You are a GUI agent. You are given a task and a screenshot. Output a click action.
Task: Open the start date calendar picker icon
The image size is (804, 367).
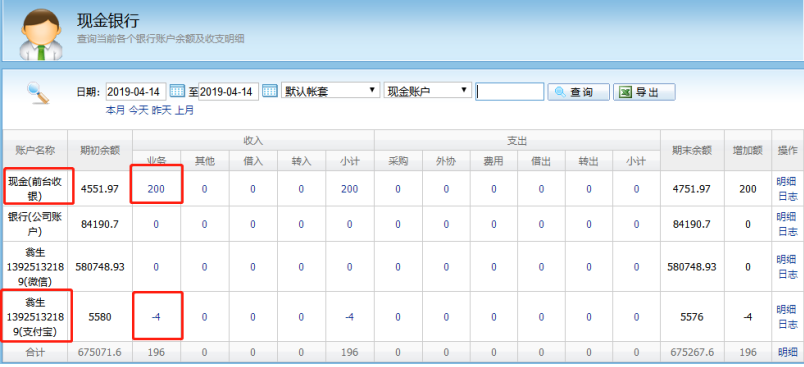(x=176, y=91)
